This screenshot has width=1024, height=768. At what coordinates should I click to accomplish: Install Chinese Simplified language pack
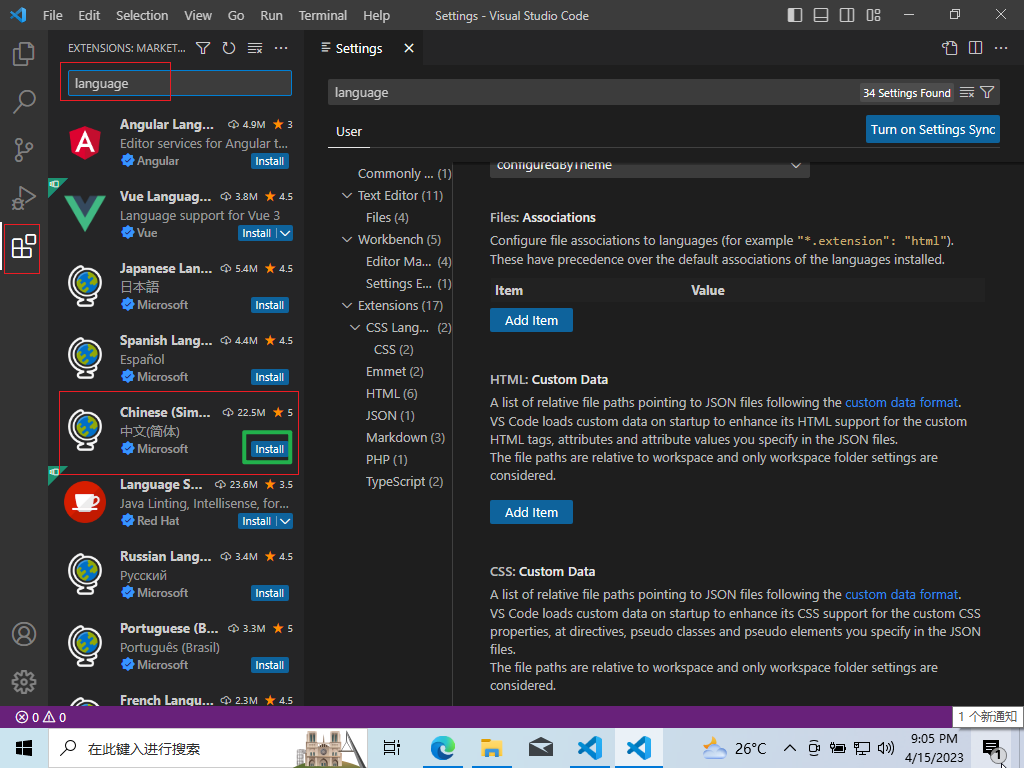[269, 449]
